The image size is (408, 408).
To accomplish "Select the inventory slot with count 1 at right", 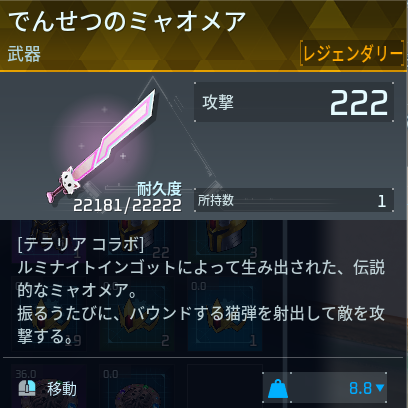I will [225, 315].
